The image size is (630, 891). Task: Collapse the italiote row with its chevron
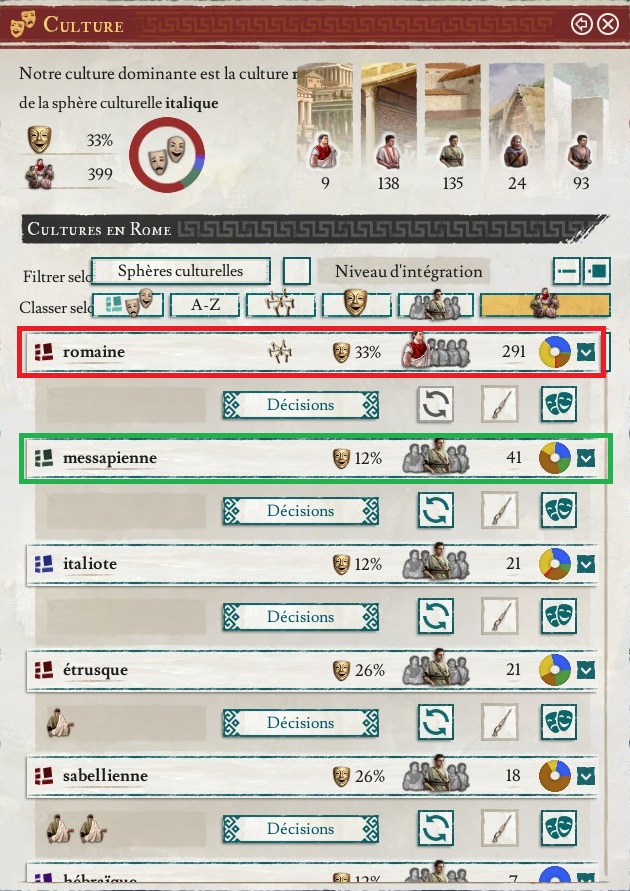pyautogui.click(x=586, y=564)
